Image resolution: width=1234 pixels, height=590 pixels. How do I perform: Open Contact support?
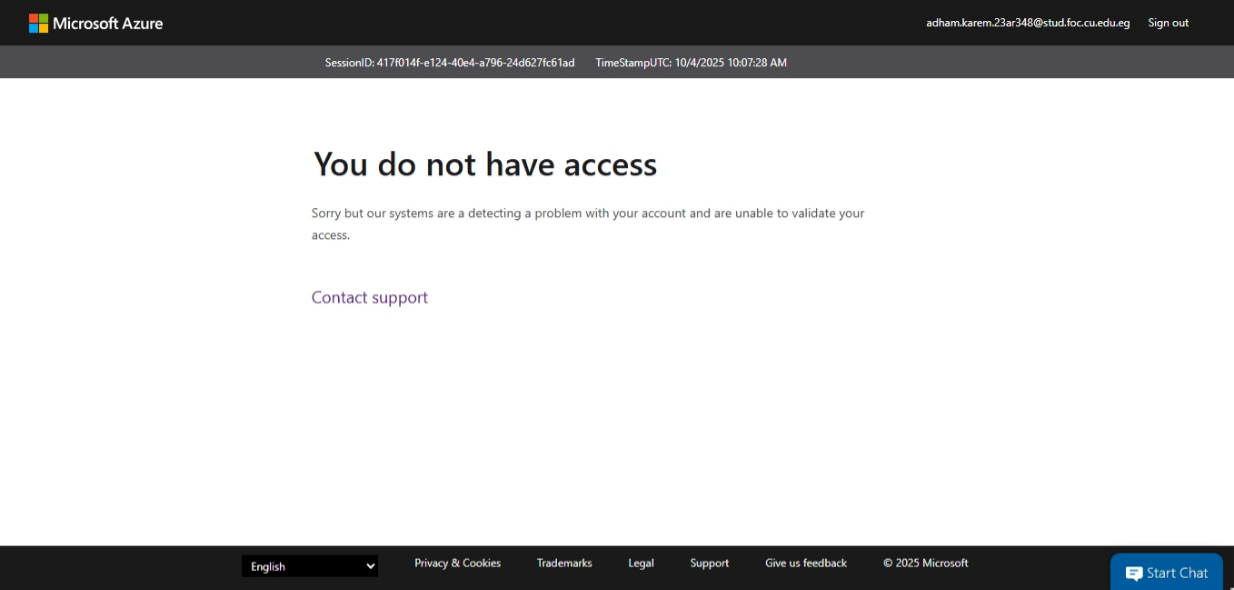point(369,297)
